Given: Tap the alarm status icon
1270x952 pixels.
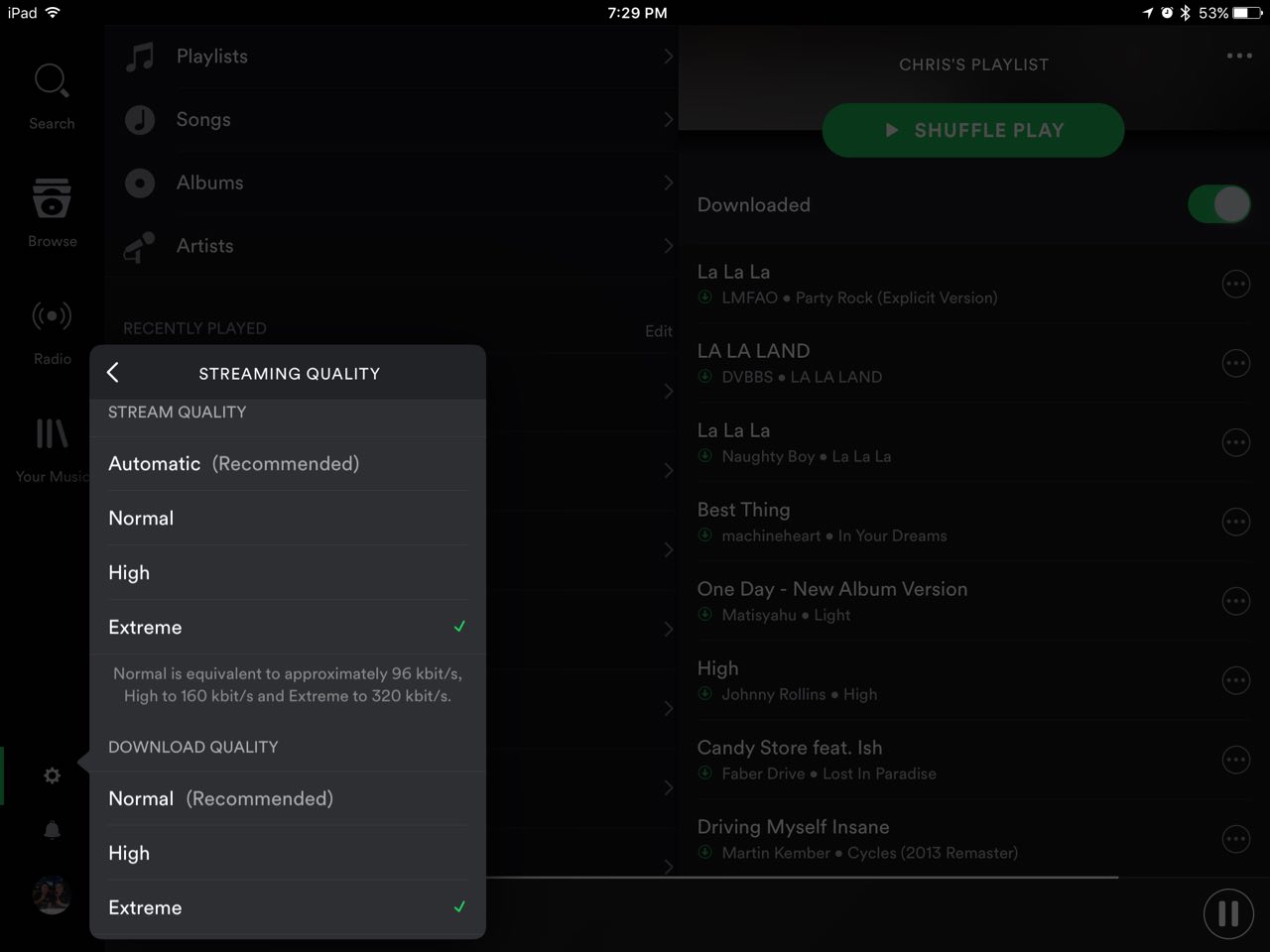Looking at the screenshot, I should point(1167,13).
